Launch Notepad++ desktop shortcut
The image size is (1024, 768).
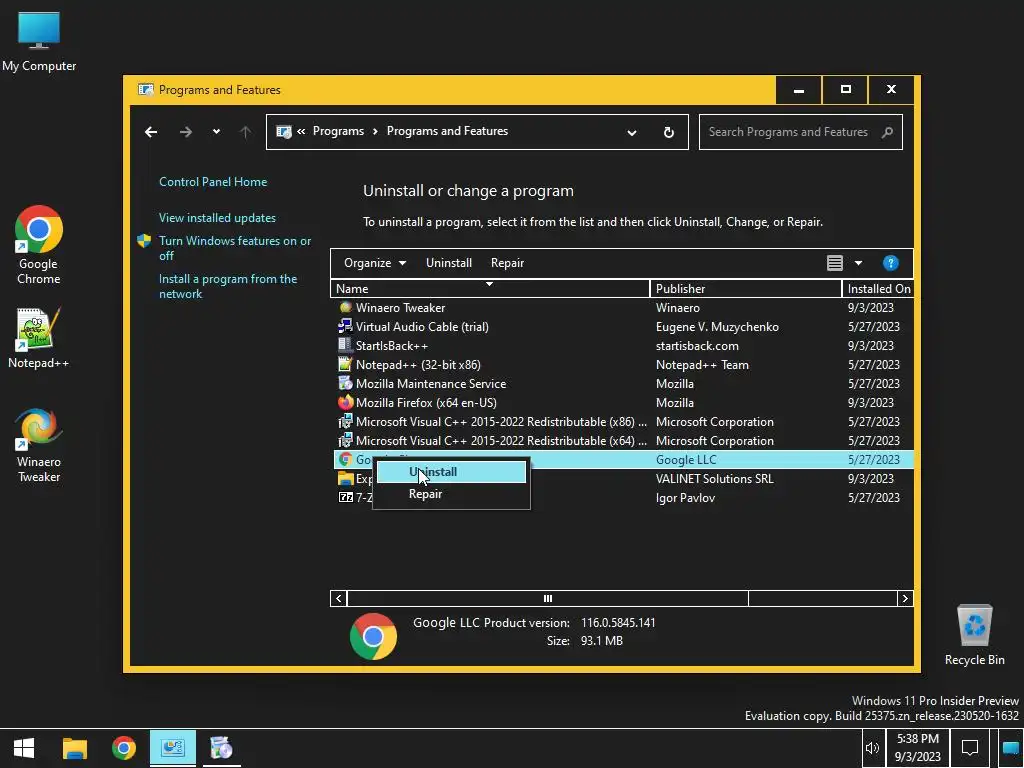coord(39,338)
